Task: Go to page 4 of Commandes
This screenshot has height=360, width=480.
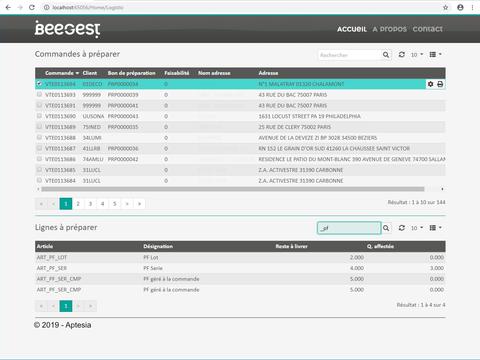Action: coord(103,204)
